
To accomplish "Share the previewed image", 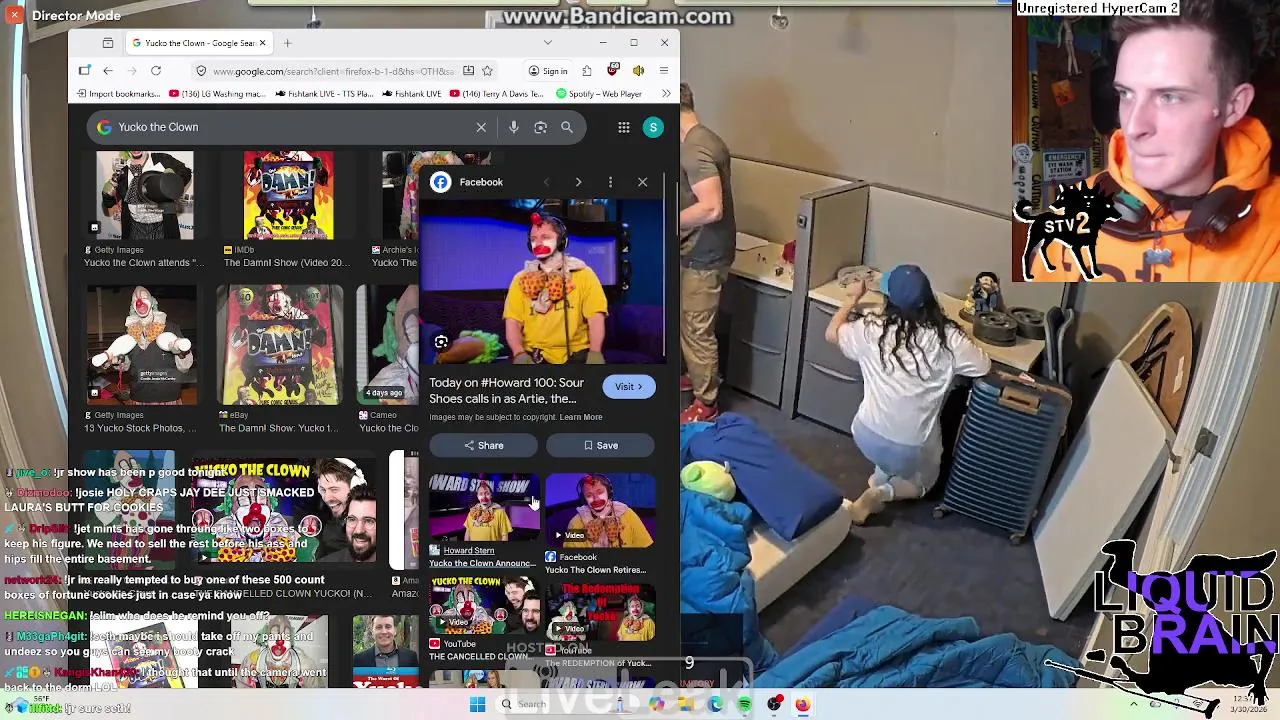I will pyautogui.click(x=483, y=445).
